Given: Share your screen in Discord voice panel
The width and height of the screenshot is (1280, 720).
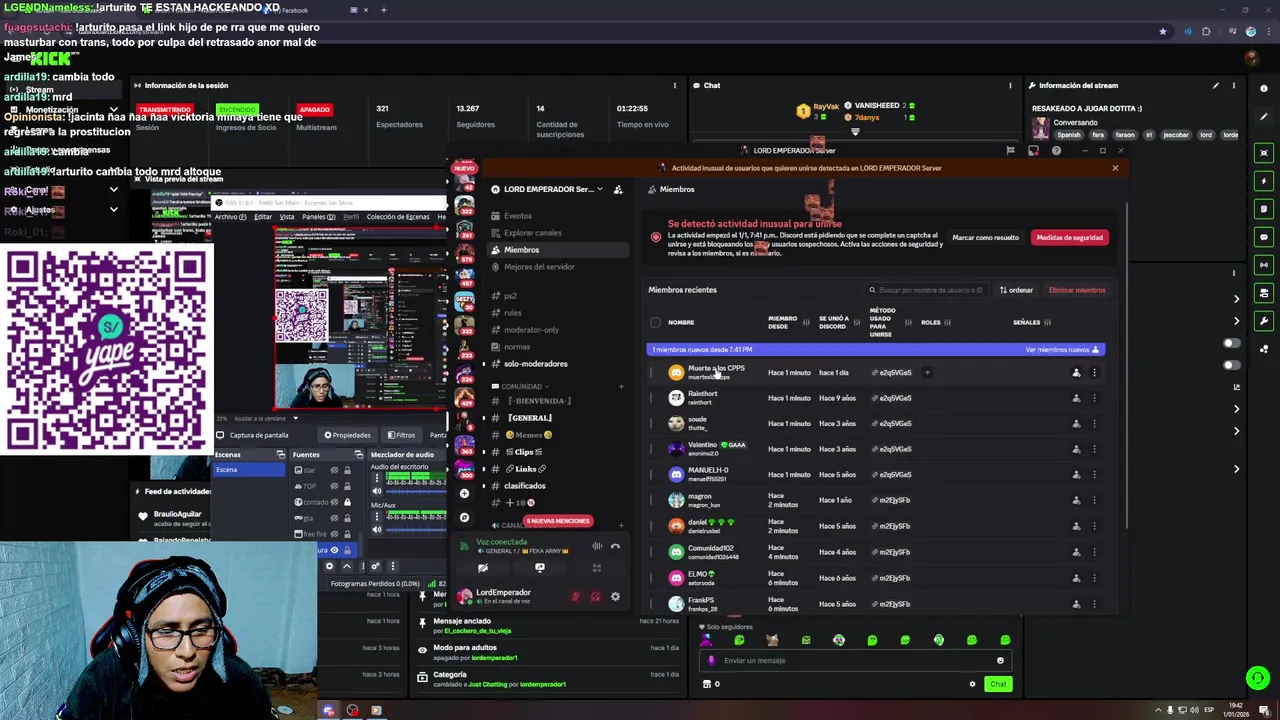Looking at the screenshot, I should [540, 568].
